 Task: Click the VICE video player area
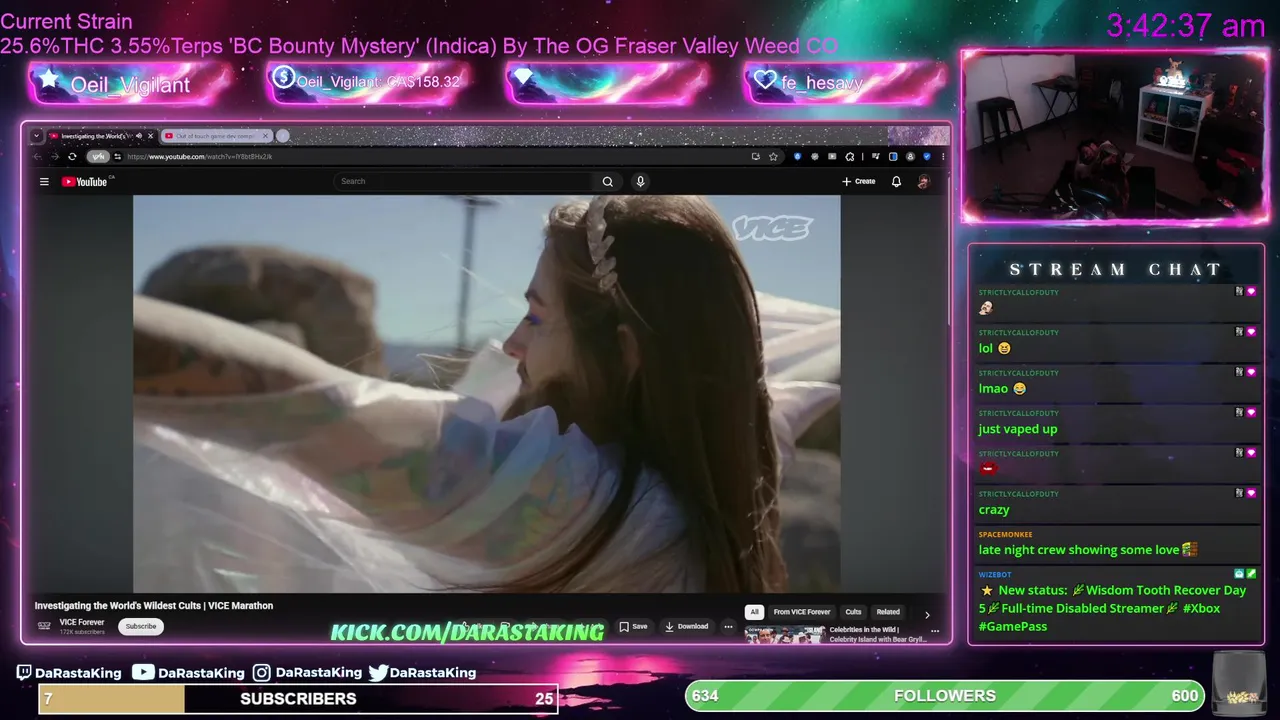486,393
